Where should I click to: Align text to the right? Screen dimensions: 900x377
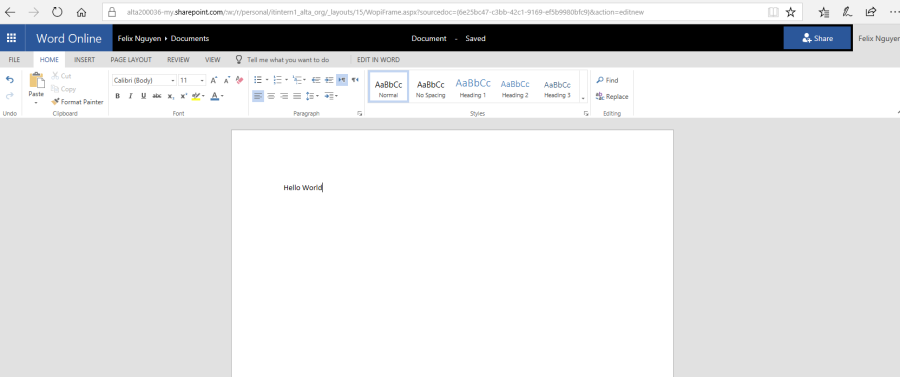pyautogui.click(x=284, y=96)
